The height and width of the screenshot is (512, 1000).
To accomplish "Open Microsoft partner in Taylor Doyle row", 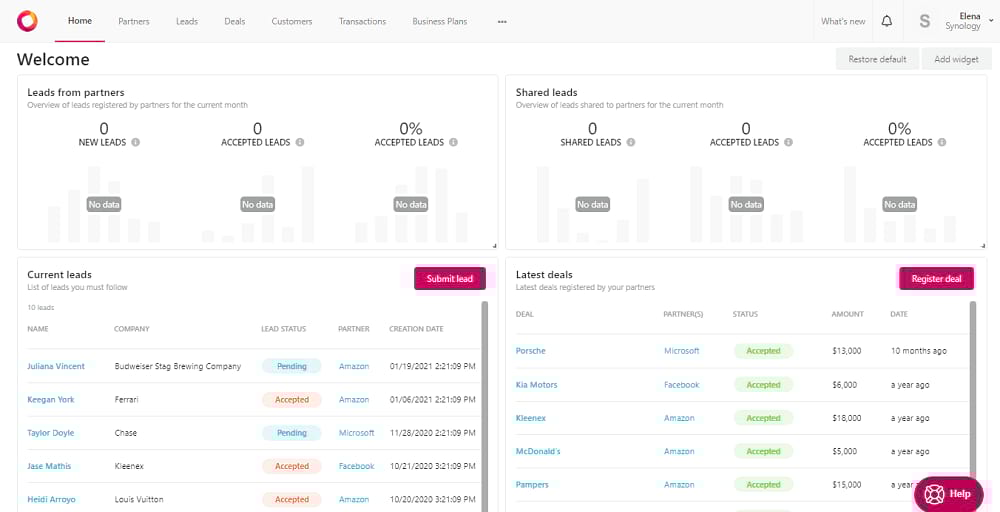I will (x=357, y=433).
